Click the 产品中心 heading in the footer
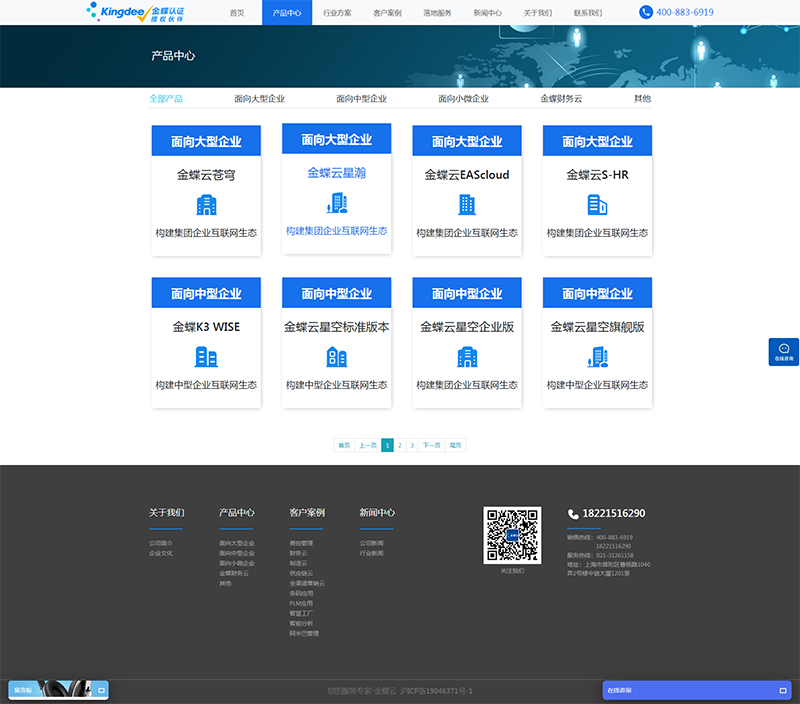 237,513
